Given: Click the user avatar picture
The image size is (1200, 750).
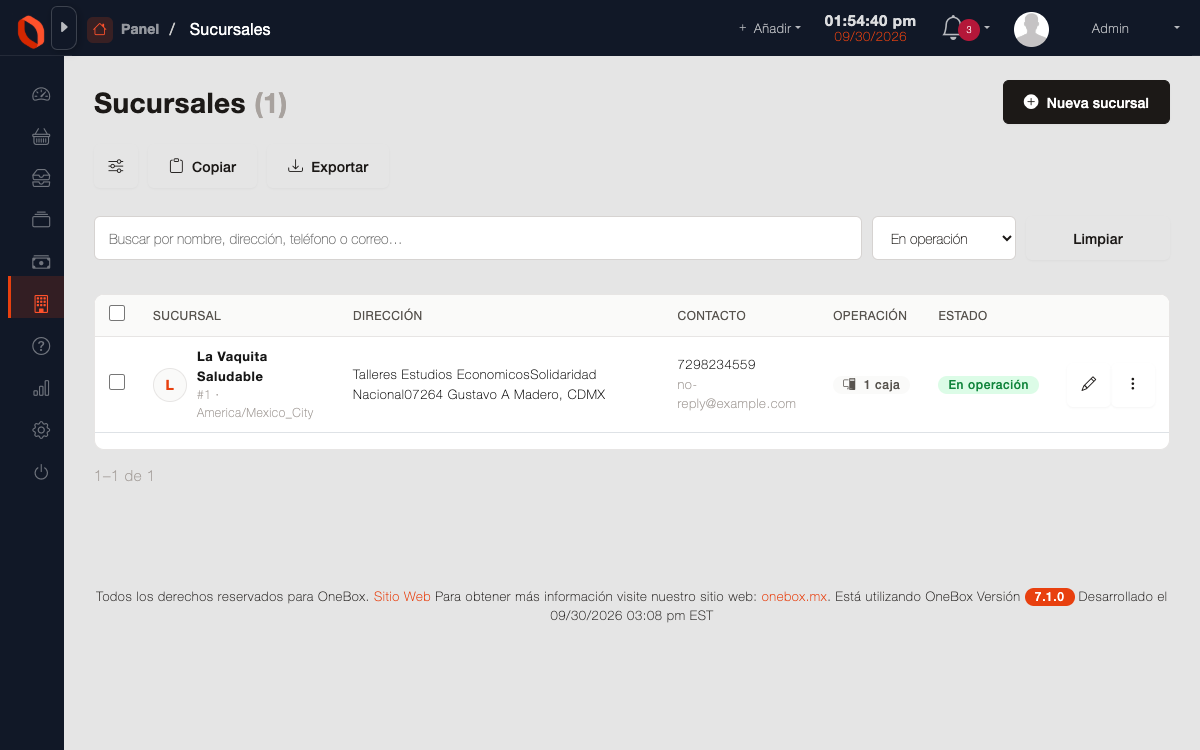Looking at the screenshot, I should tap(1031, 29).
